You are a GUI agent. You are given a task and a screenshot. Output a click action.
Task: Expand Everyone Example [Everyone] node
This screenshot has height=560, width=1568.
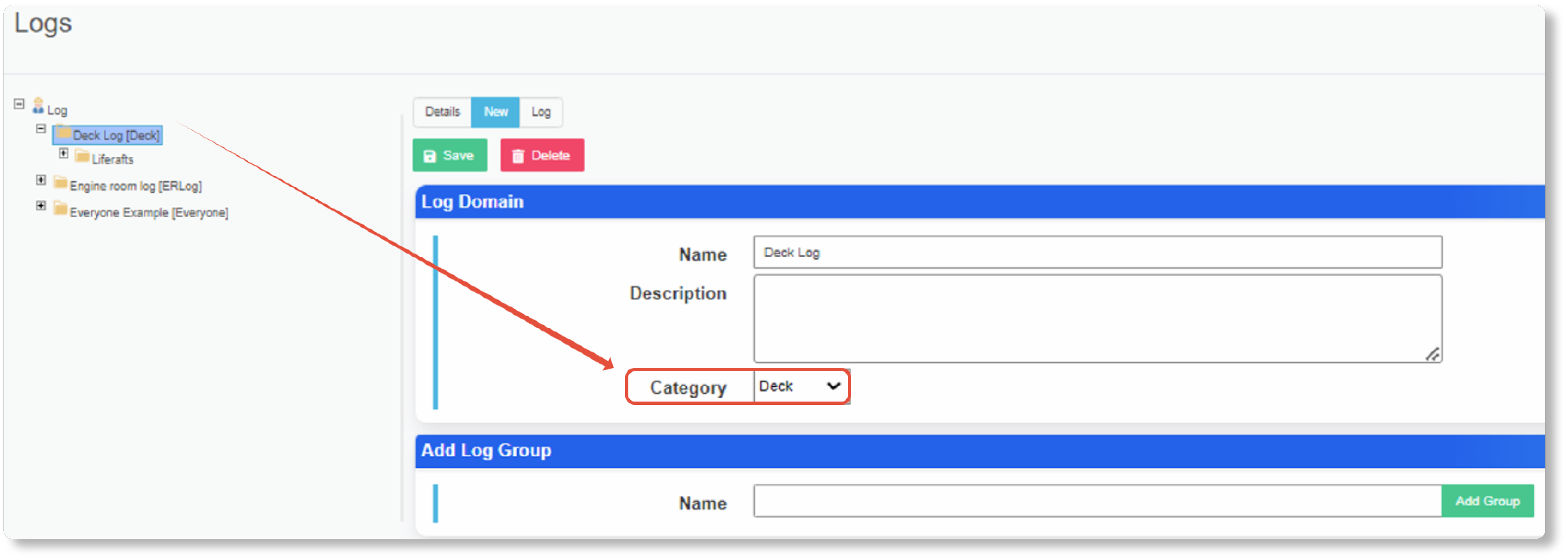(41, 206)
